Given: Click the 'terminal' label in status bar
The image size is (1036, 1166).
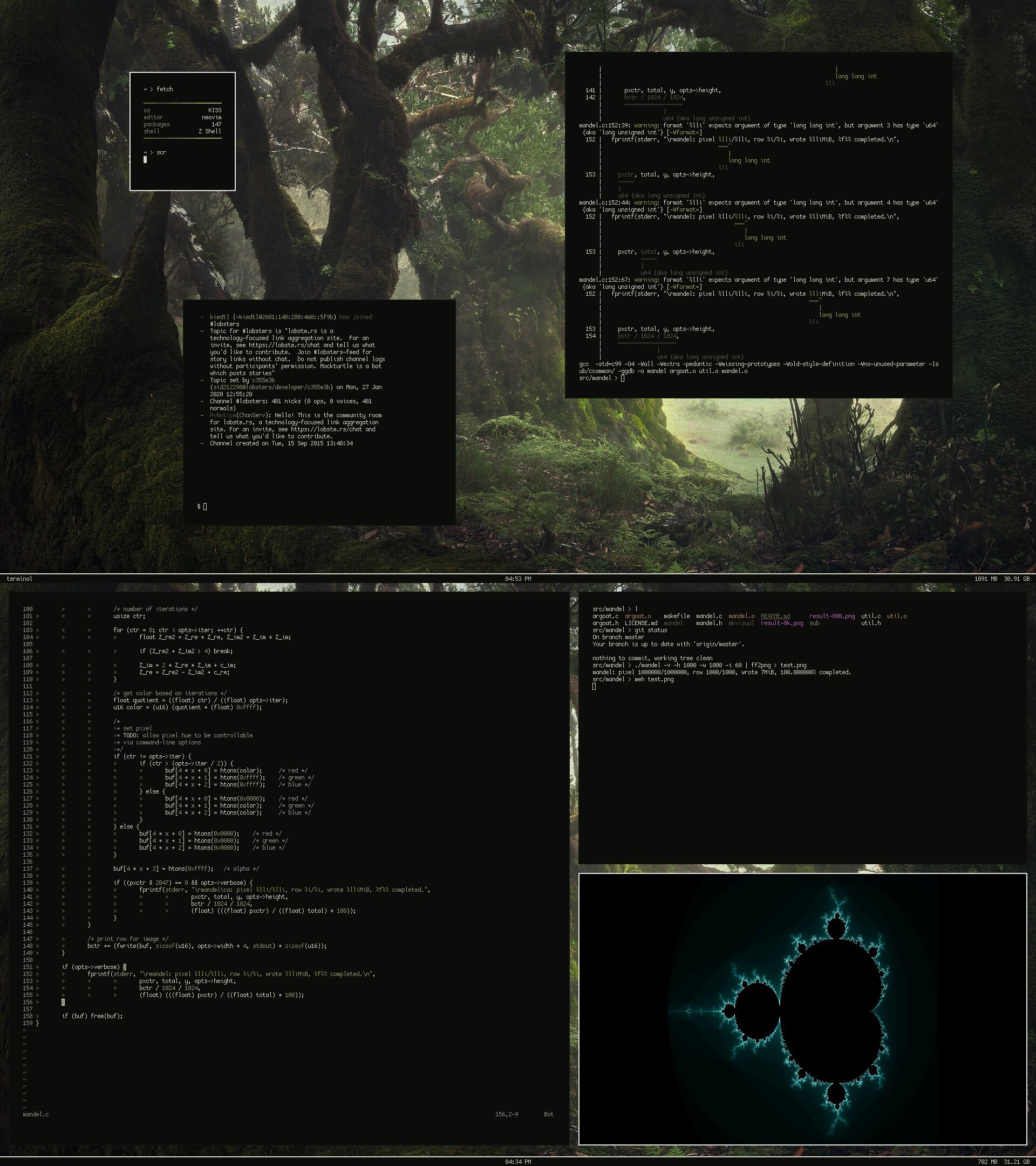Looking at the screenshot, I should (x=19, y=579).
